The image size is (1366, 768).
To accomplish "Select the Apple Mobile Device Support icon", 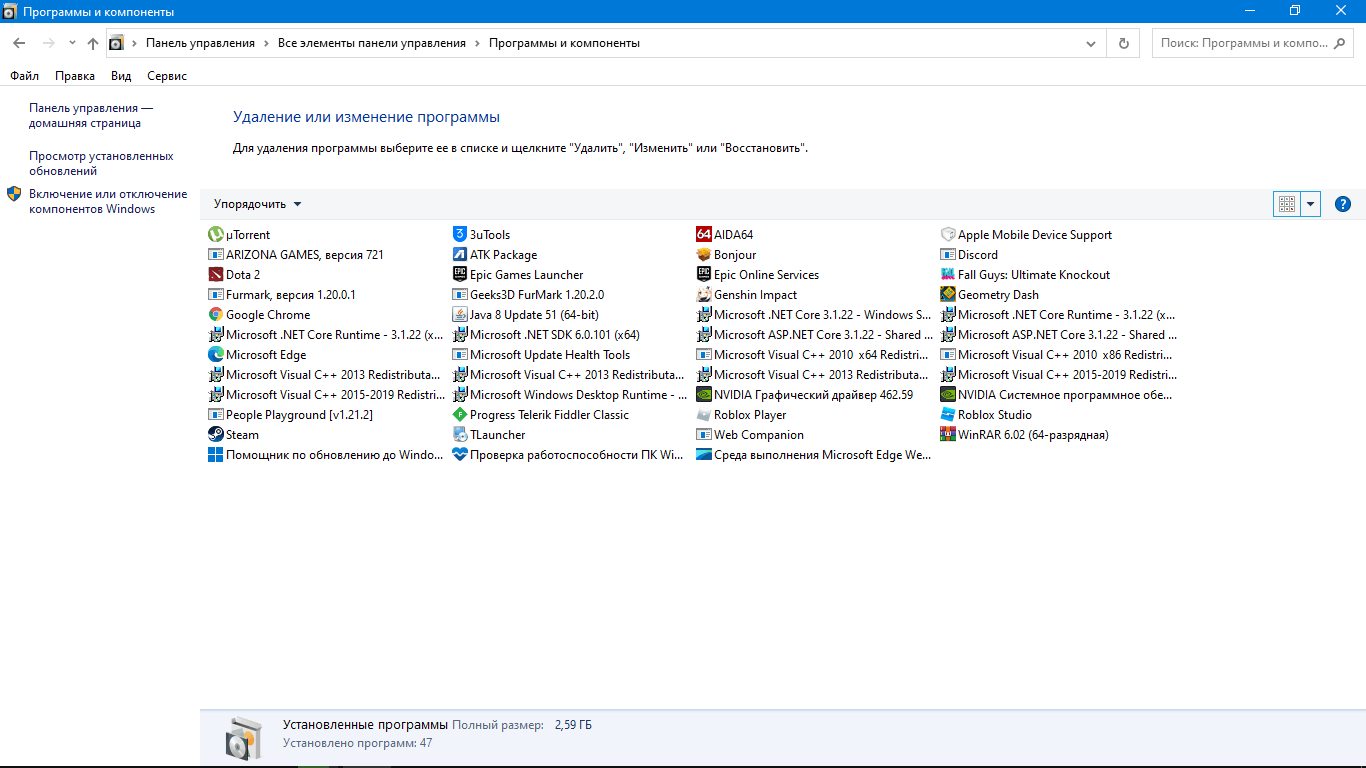I will click(948, 235).
